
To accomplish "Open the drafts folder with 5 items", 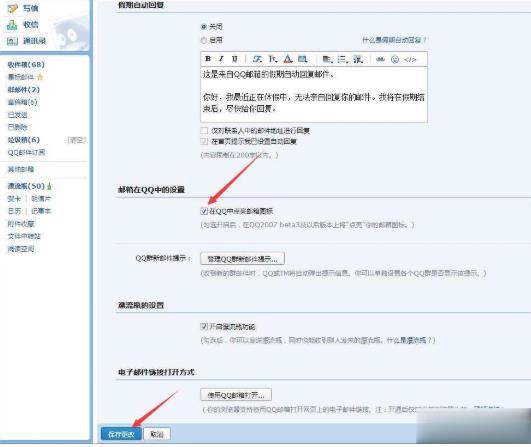I will (22, 102).
